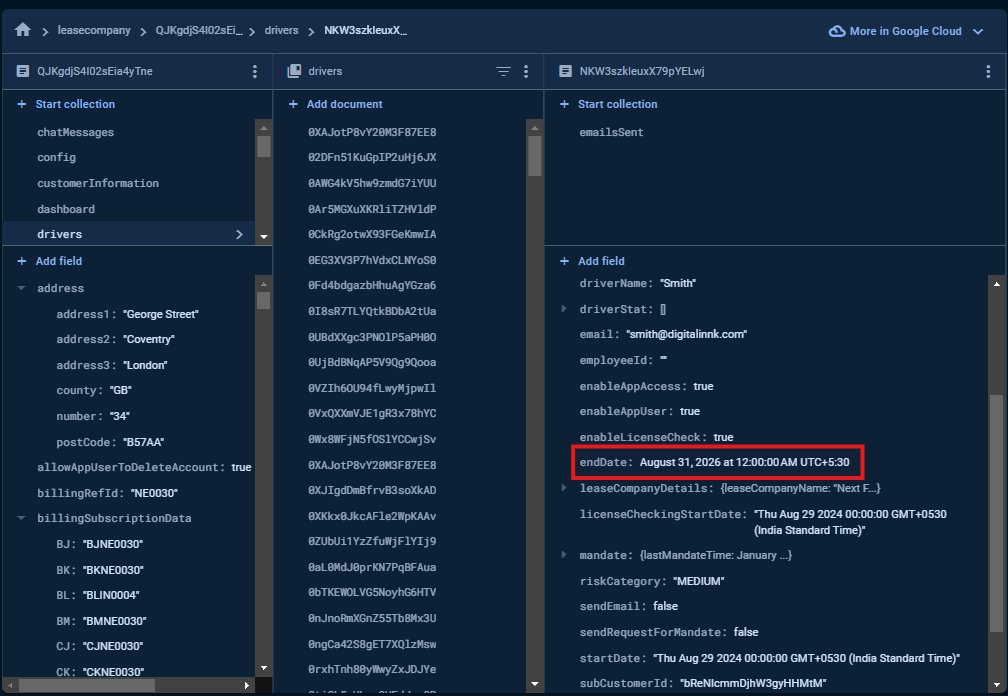Click the collection icon beside drivers header
Screen dimensions: 1008x696
[x=294, y=71]
